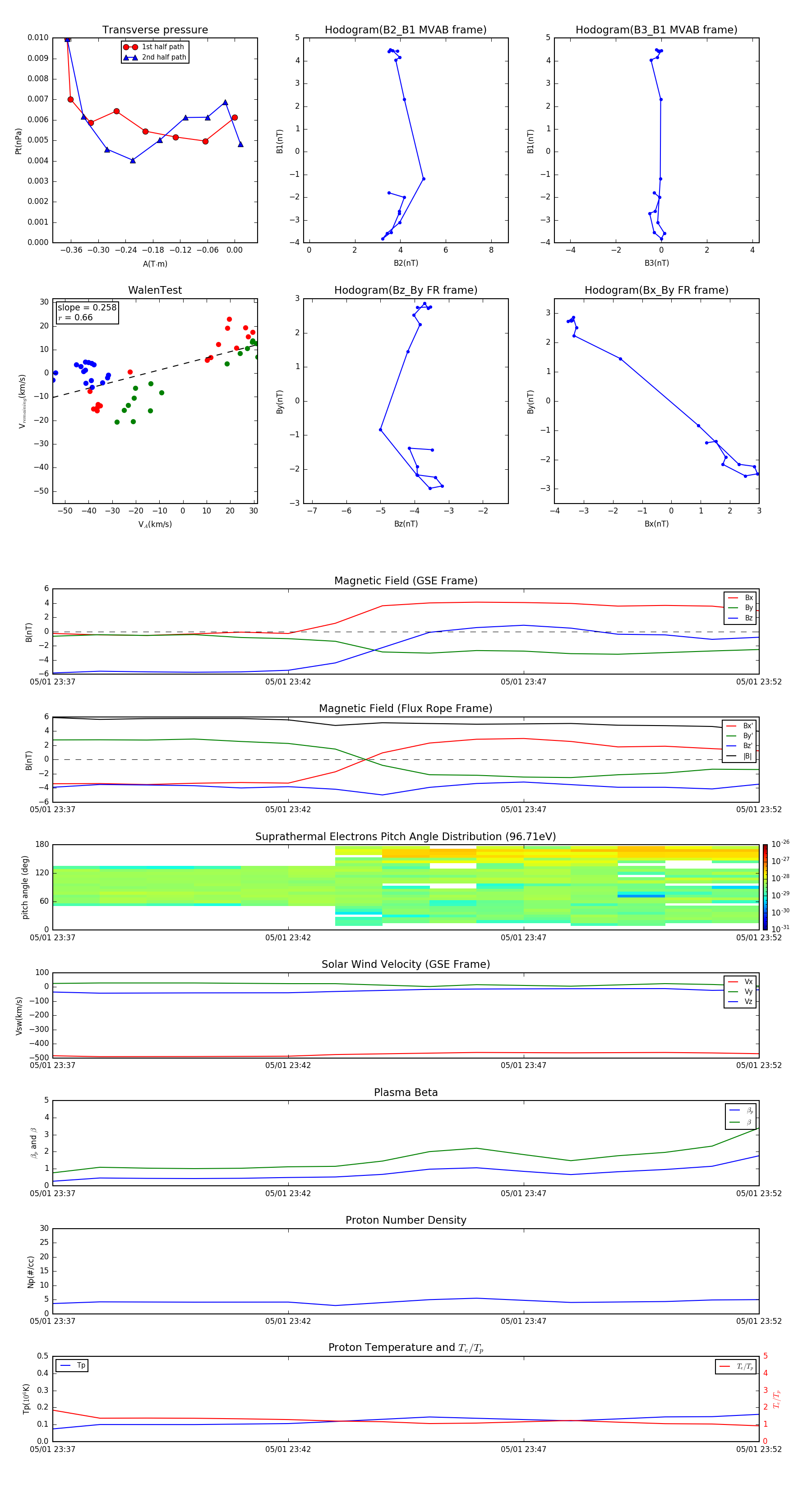Viewport: 812px width, 1489px height.
Task: Click the 'Magnetic Field (Flux Rope Frame)' title
Action: click(406, 709)
